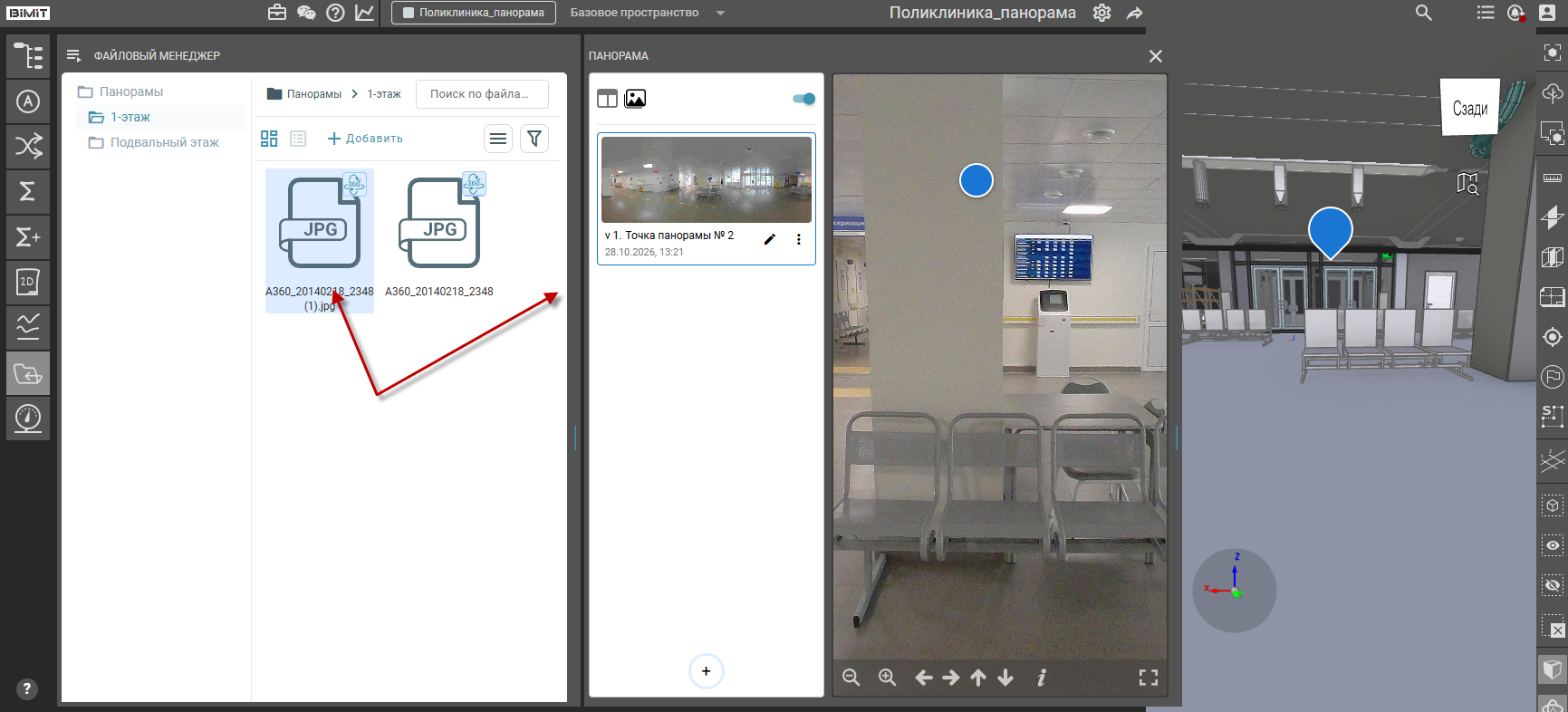Toggle hidden elements eye-slash icon
Image resolution: width=1568 pixels, height=712 pixels.
coord(1553,585)
